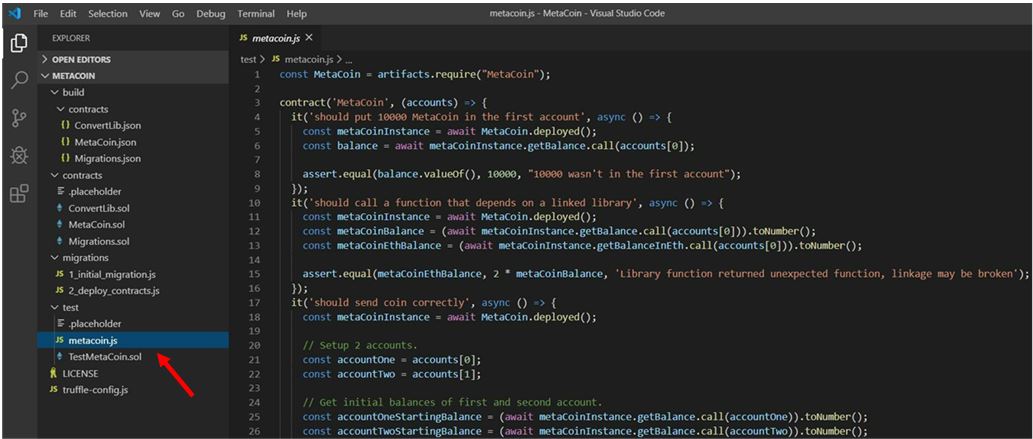The height and width of the screenshot is (439, 1033).
Task: Click the test breadcrumb in editor path
Action: (249, 59)
